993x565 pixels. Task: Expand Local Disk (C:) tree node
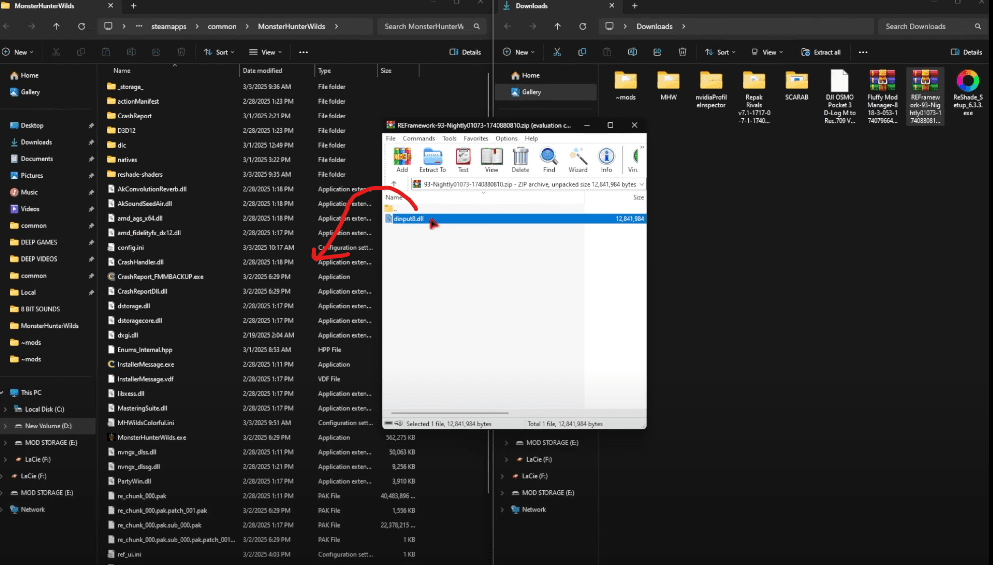click(x=5, y=409)
